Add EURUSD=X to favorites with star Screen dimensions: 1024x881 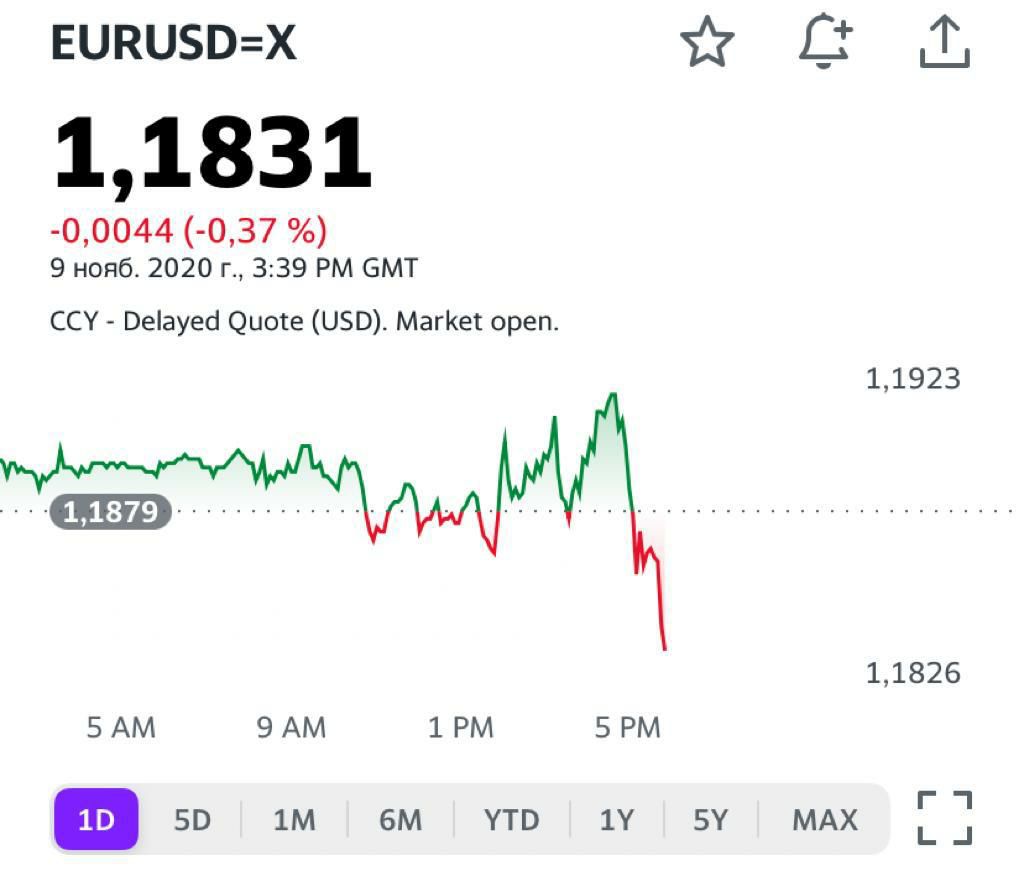pyautogui.click(x=707, y=44)
